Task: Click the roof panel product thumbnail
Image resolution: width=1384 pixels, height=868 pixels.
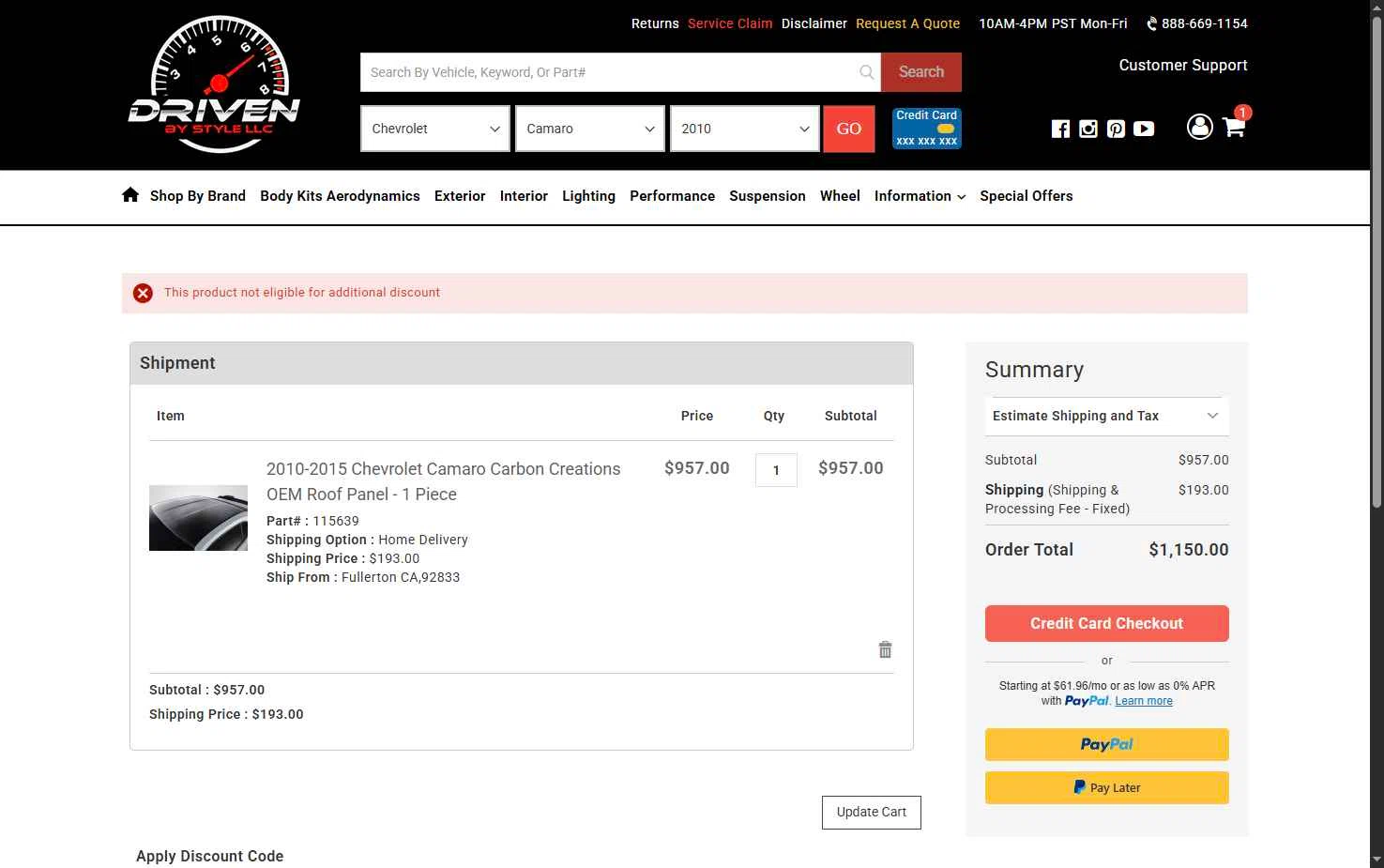Action: pyautogui.click(x=198, y=518)
